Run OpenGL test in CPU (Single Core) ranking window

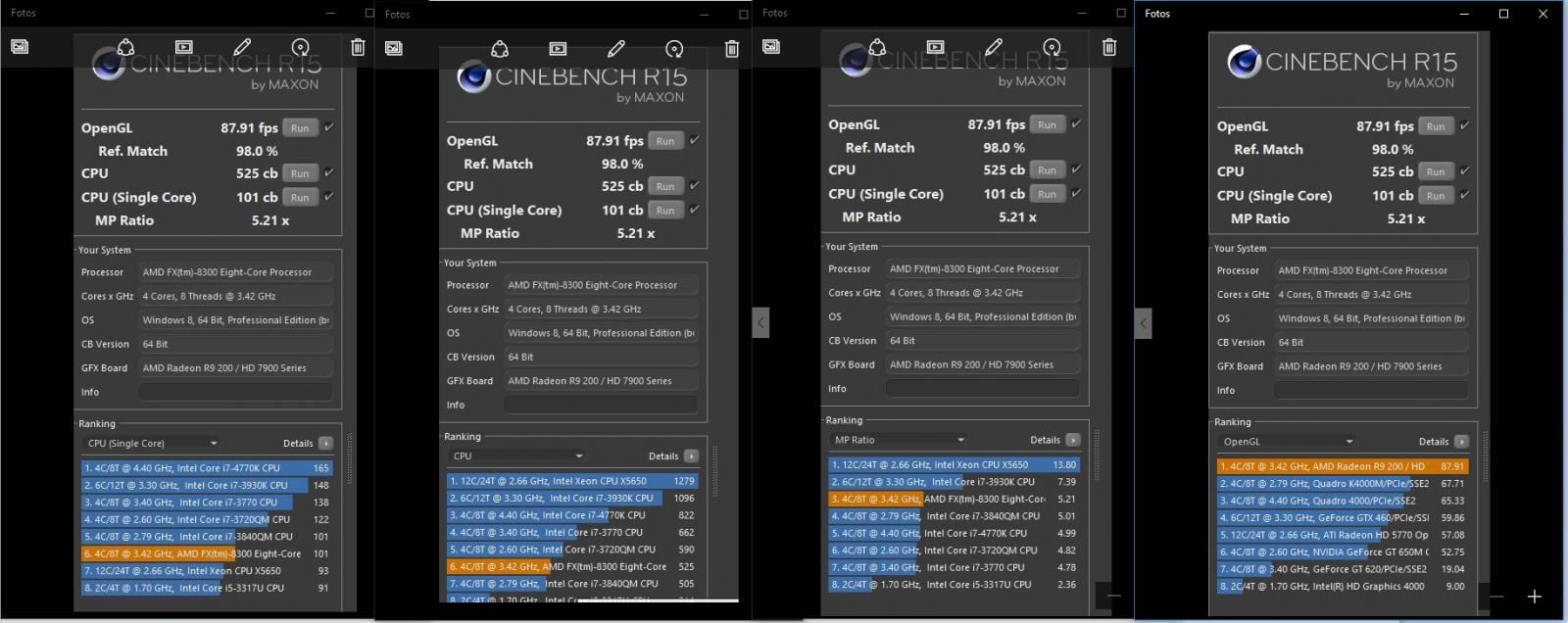tap(300, 127)
